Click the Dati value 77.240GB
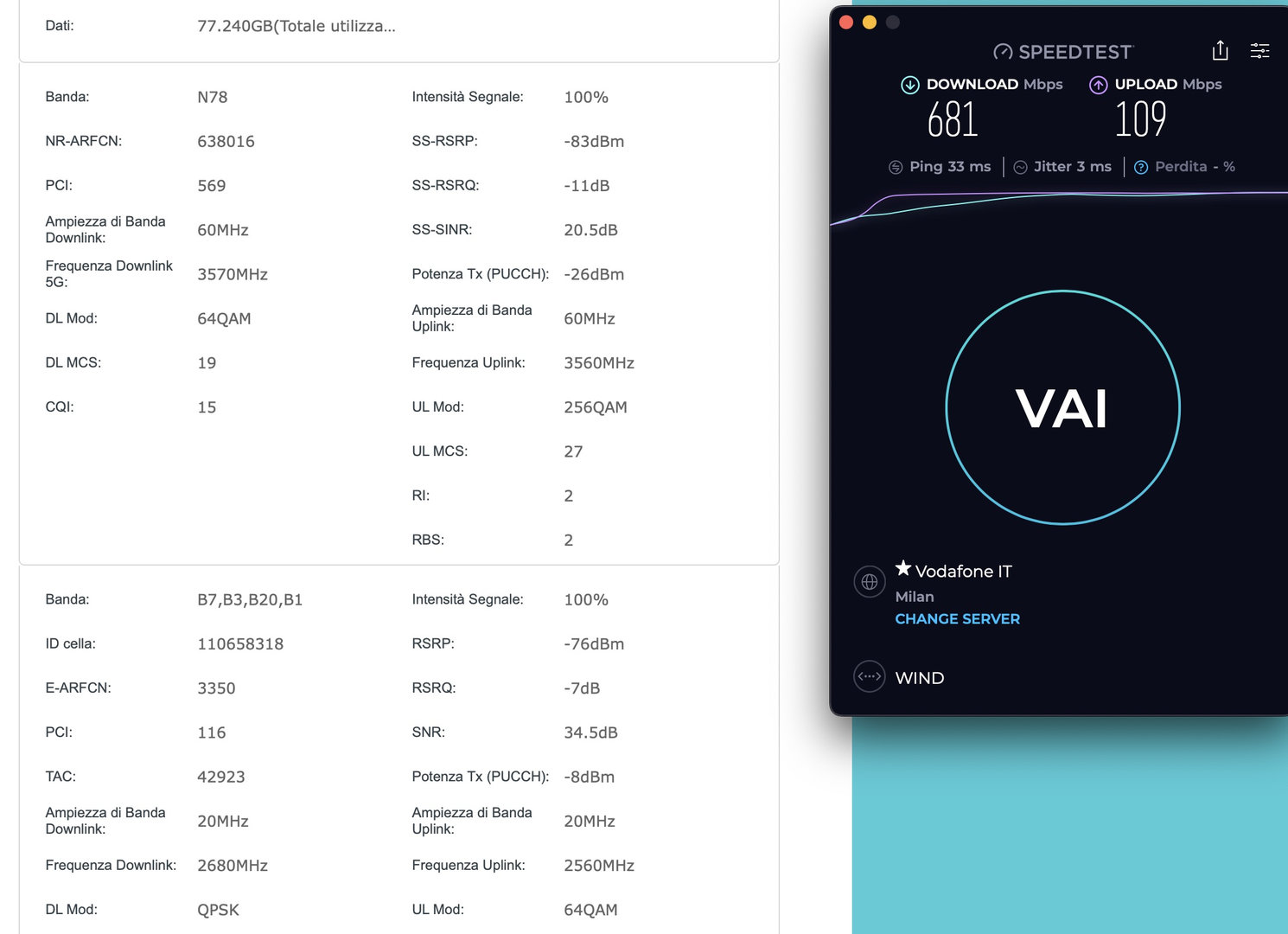The image size is (1288, 934). point(296,26)
